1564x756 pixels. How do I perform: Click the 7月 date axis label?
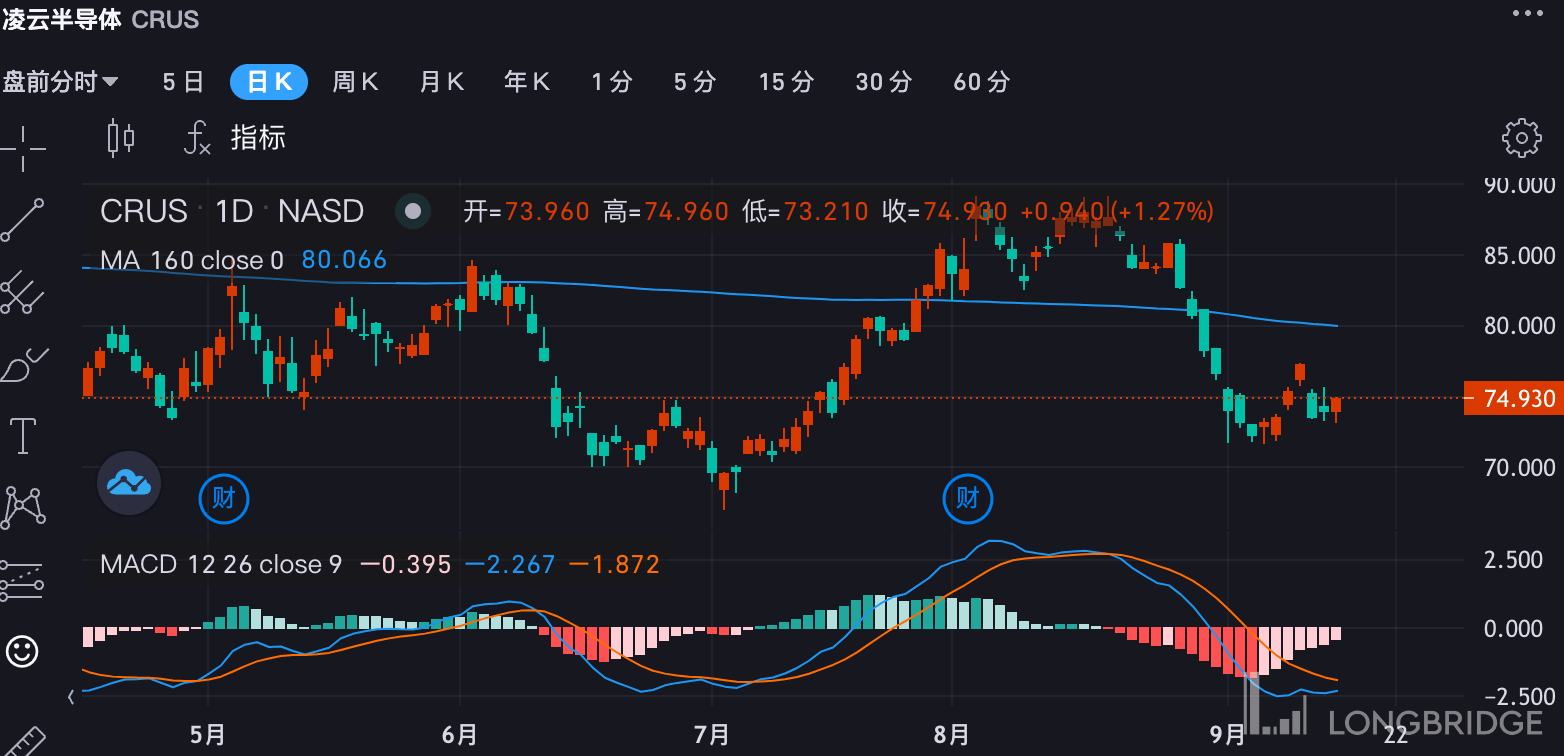pos(711,736)
